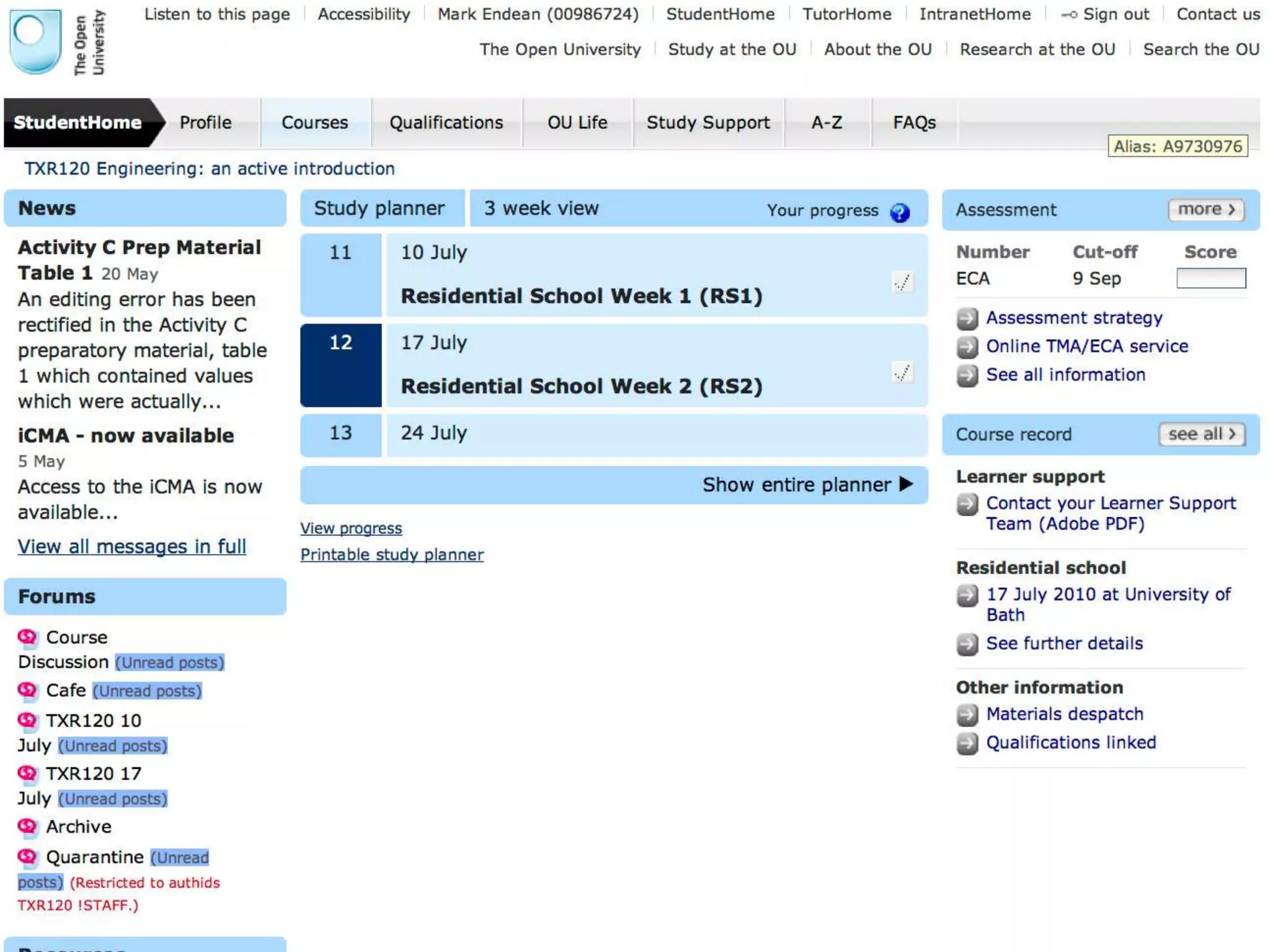Expand Course record see all
Screen dimensions: 1270x952
[x=1201, y=434]
